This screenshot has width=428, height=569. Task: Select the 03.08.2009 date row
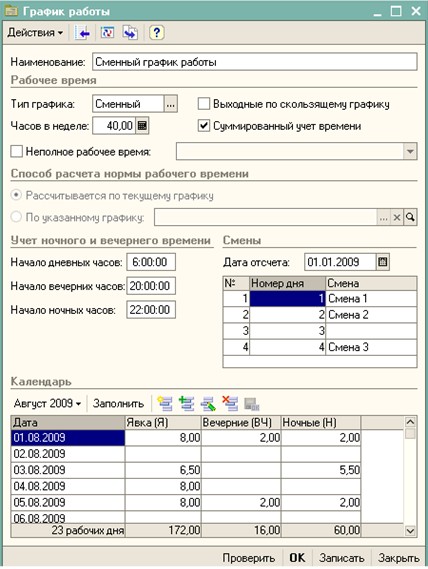(x=68, y=470)
